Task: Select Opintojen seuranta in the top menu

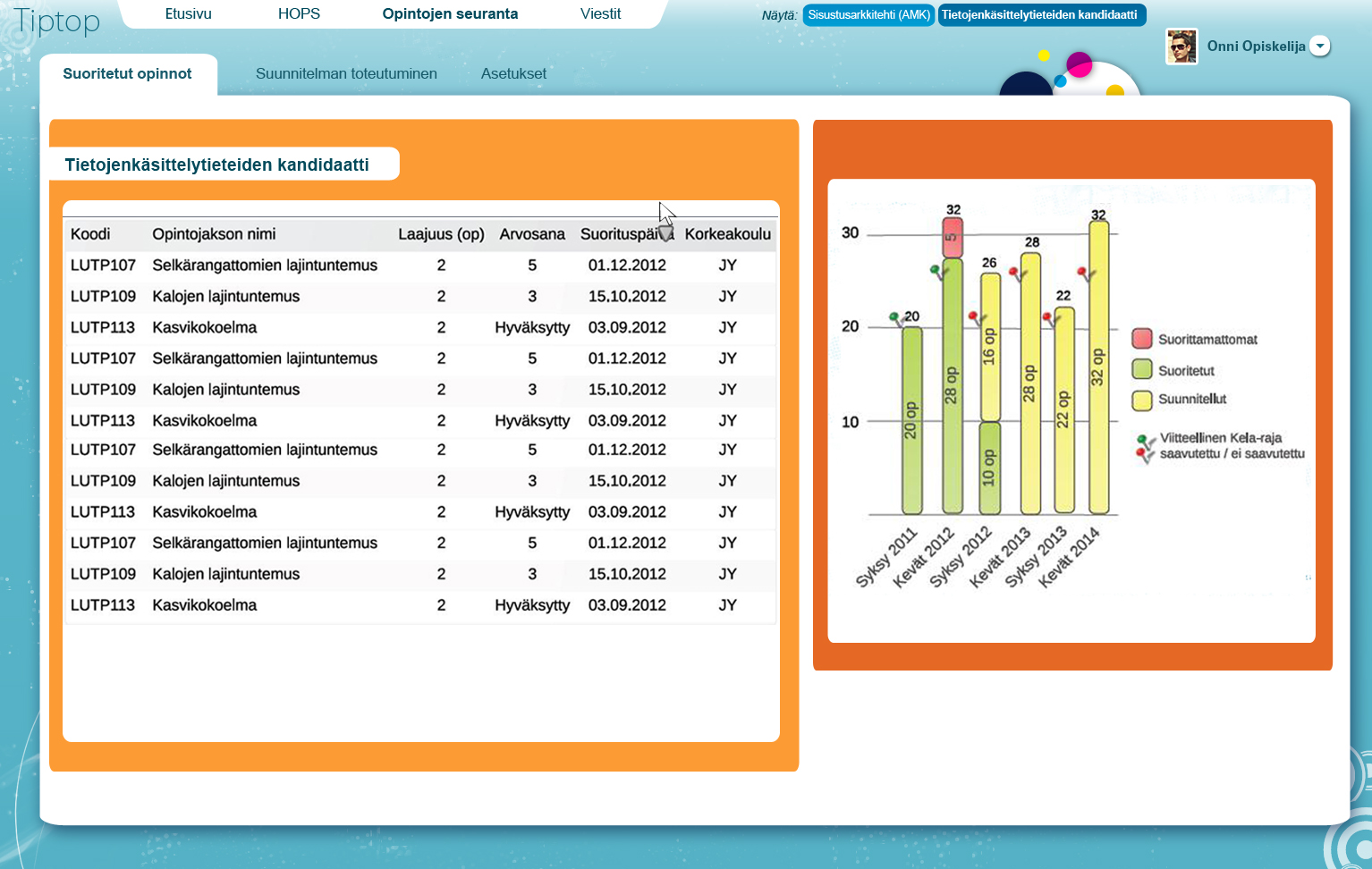Action: (x=450, y=14)
